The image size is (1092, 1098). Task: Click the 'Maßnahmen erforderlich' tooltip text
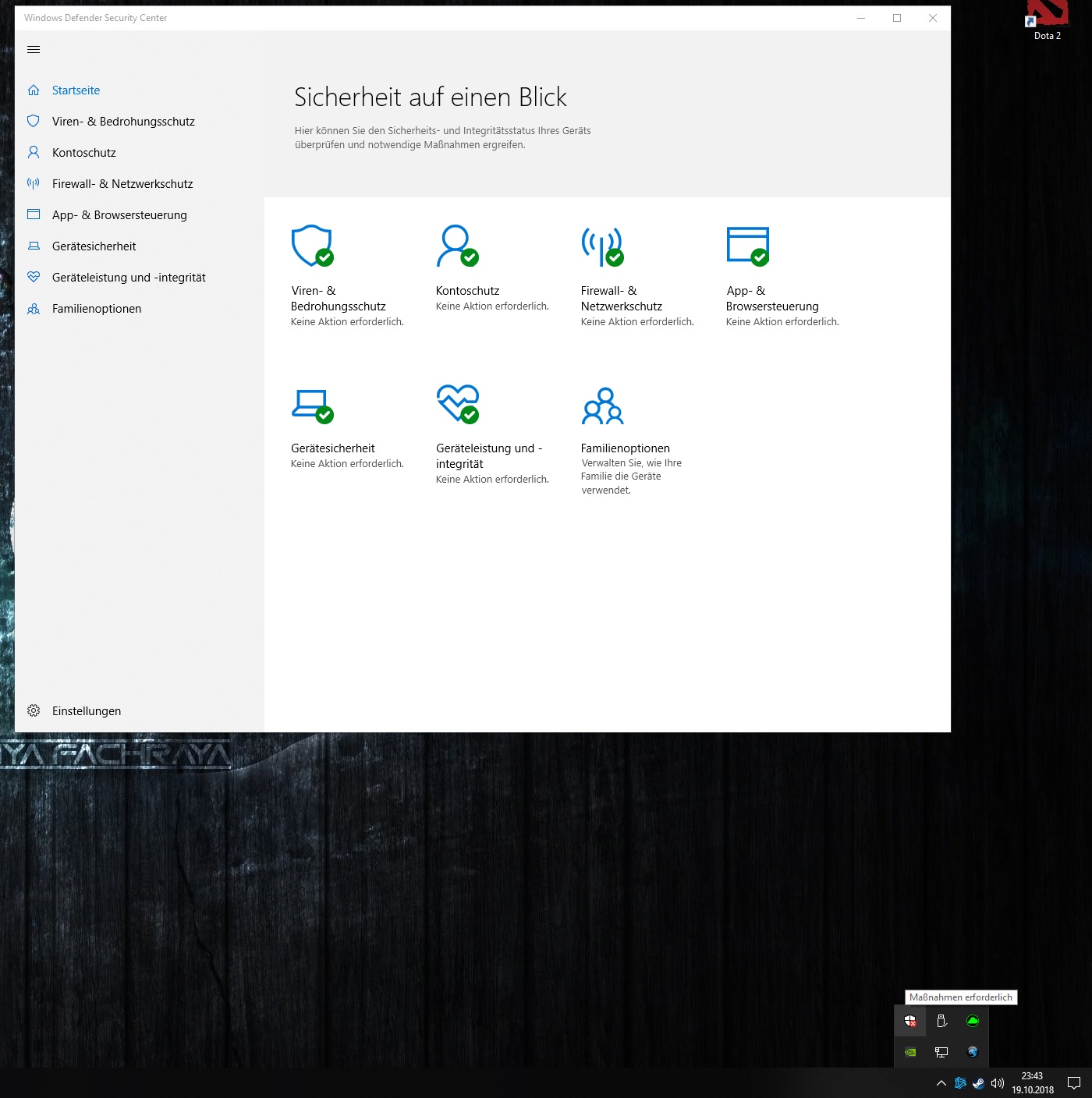[961, 997]
